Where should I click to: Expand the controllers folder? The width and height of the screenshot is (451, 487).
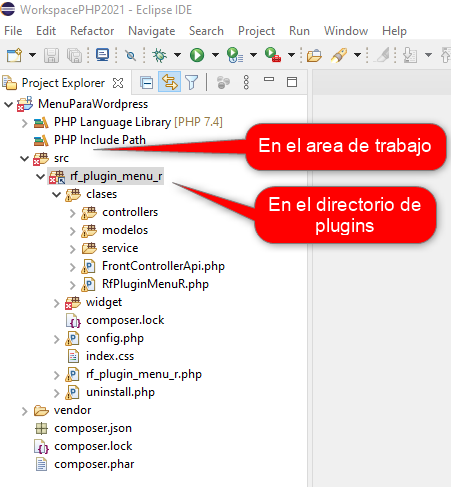pos(73,213)
